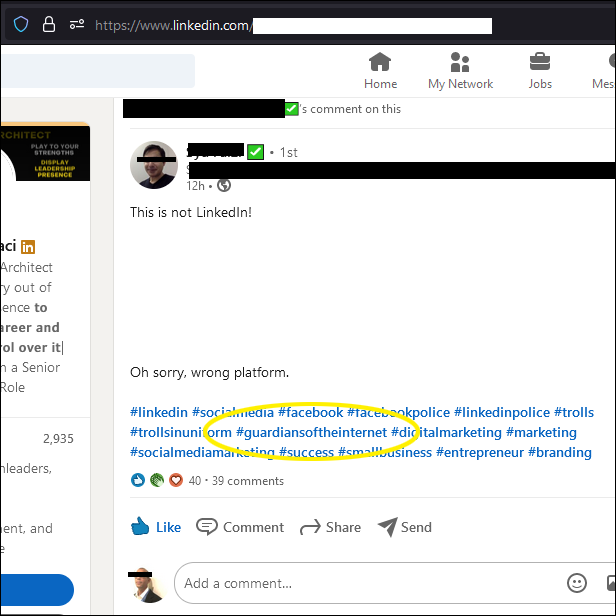616x616 pixels.
Task: Open the post author's profile photo
Action: click(x=154, y=165)
